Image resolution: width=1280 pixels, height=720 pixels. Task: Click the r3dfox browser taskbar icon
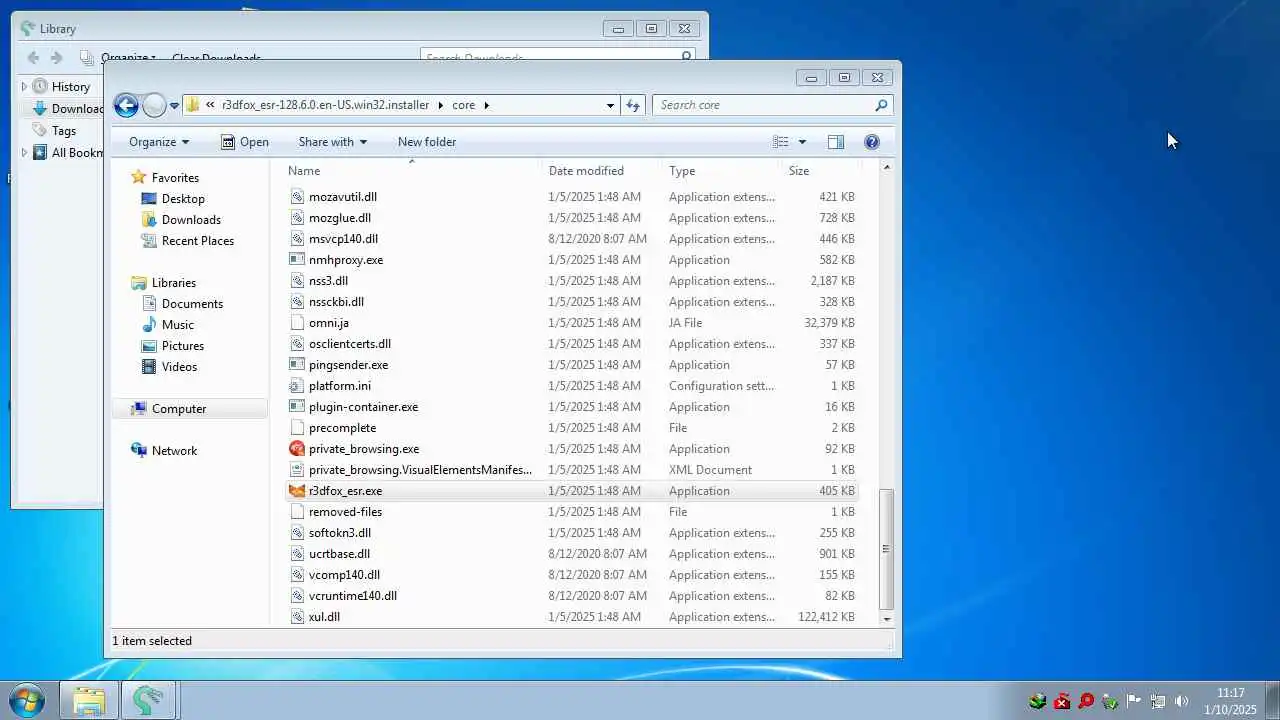(x=148, y=701)
